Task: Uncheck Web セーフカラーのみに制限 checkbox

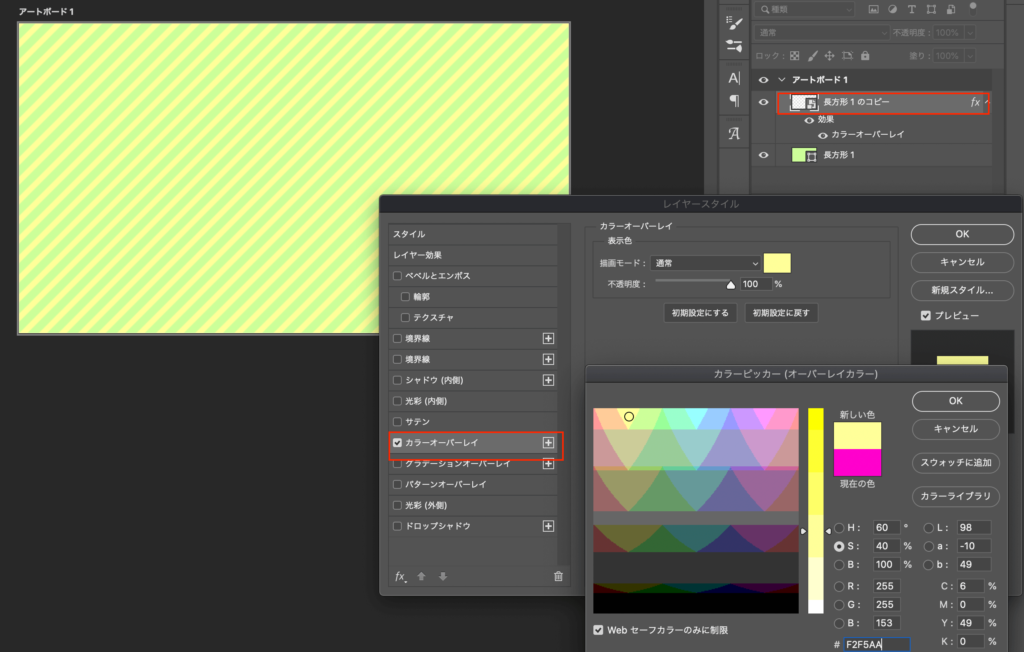Action: tap(598, 630)
